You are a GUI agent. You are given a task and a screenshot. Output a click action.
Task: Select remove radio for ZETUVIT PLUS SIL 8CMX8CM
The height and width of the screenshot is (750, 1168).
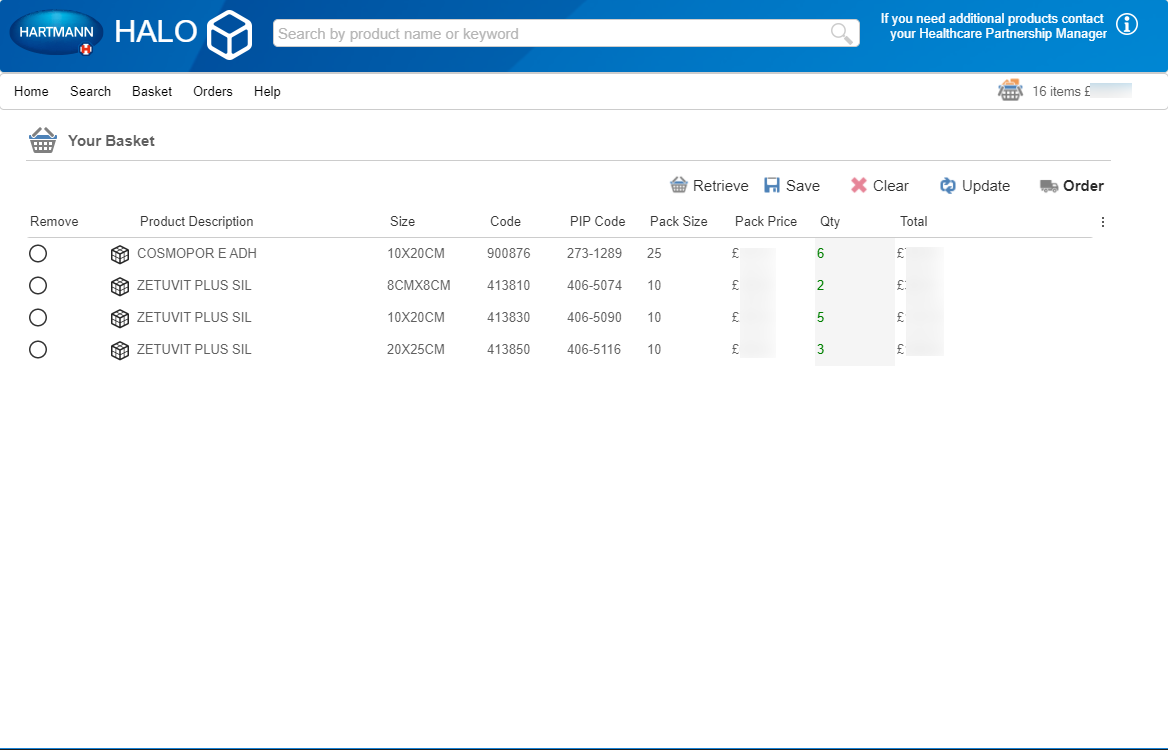pos(38,285)
